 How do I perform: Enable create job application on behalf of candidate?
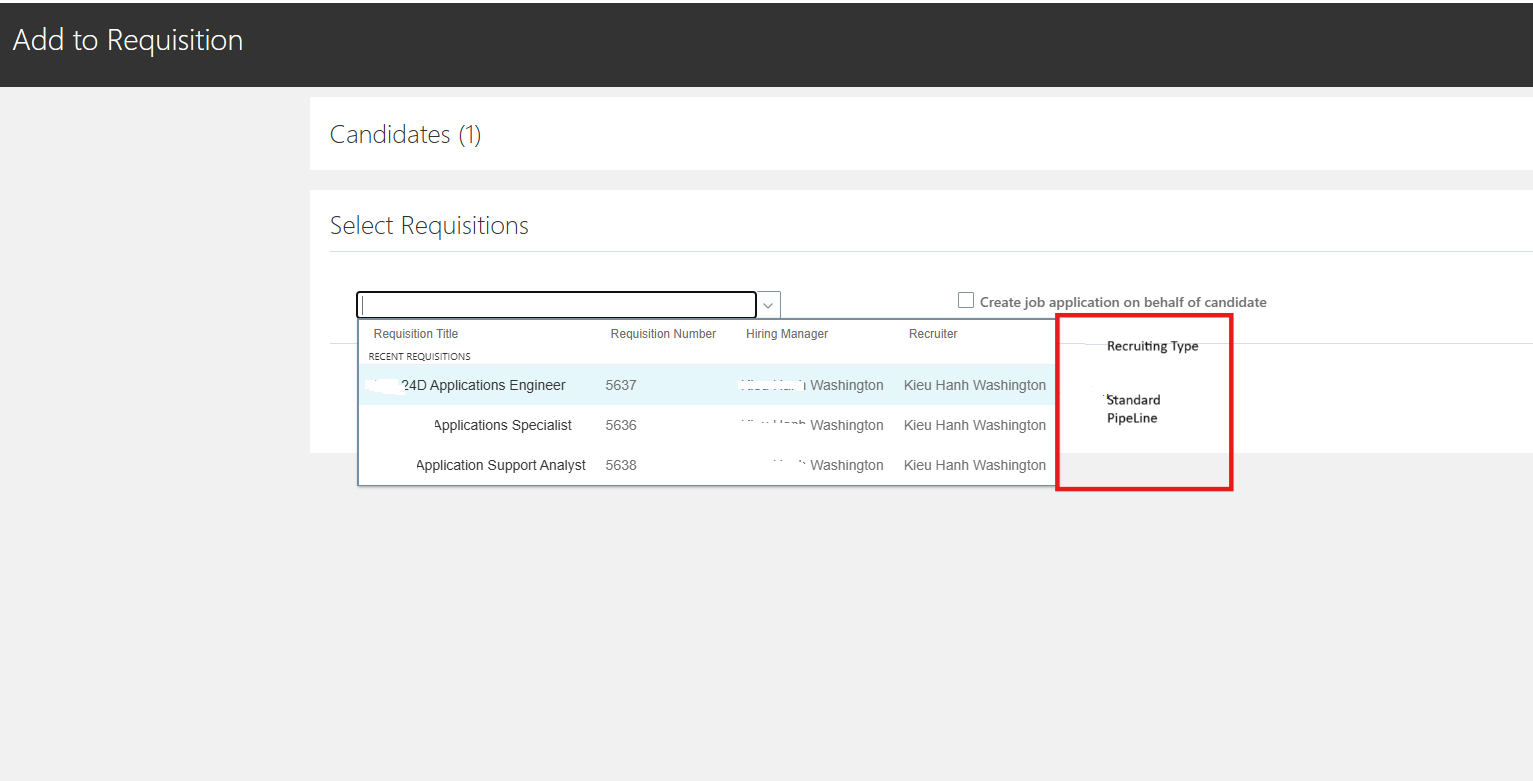pos(965,299)
